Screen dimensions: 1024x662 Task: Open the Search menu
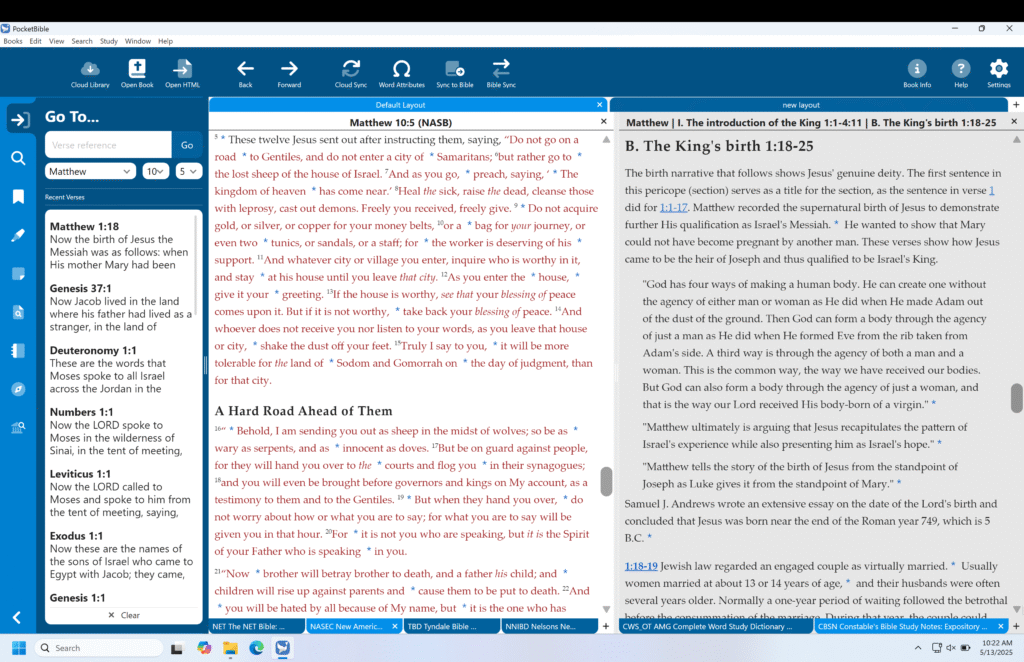point(82,41)
